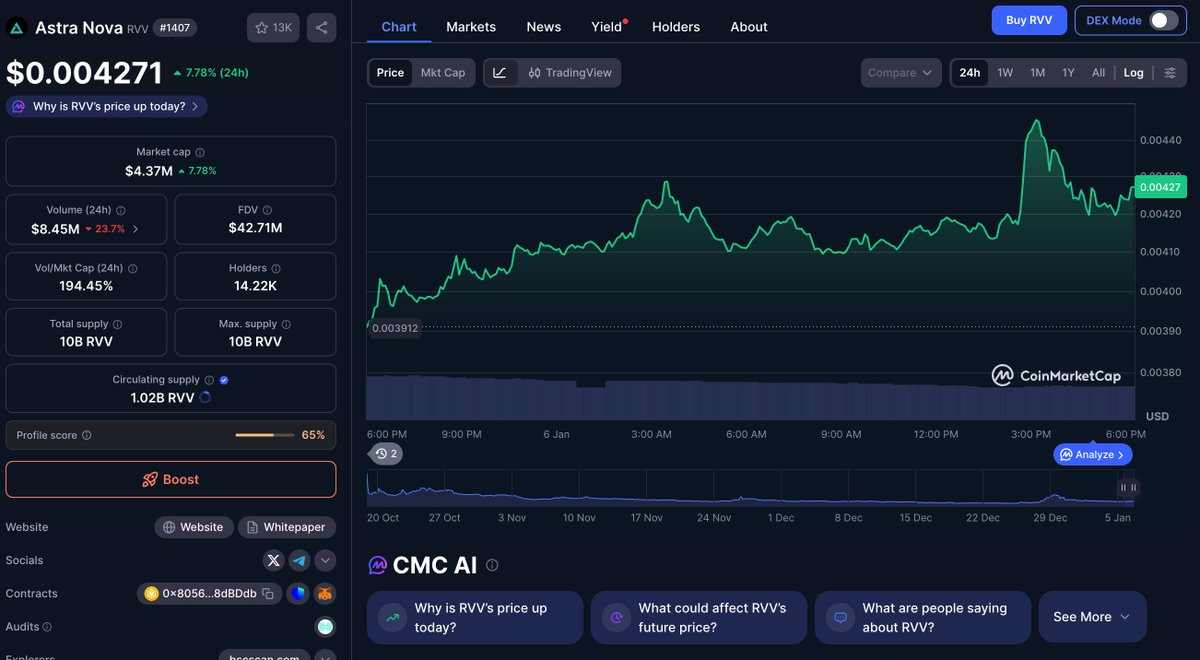Click the Max. supply info icon
The width and height of the screenshot is (1200, 660).
(x=286, y=324)
